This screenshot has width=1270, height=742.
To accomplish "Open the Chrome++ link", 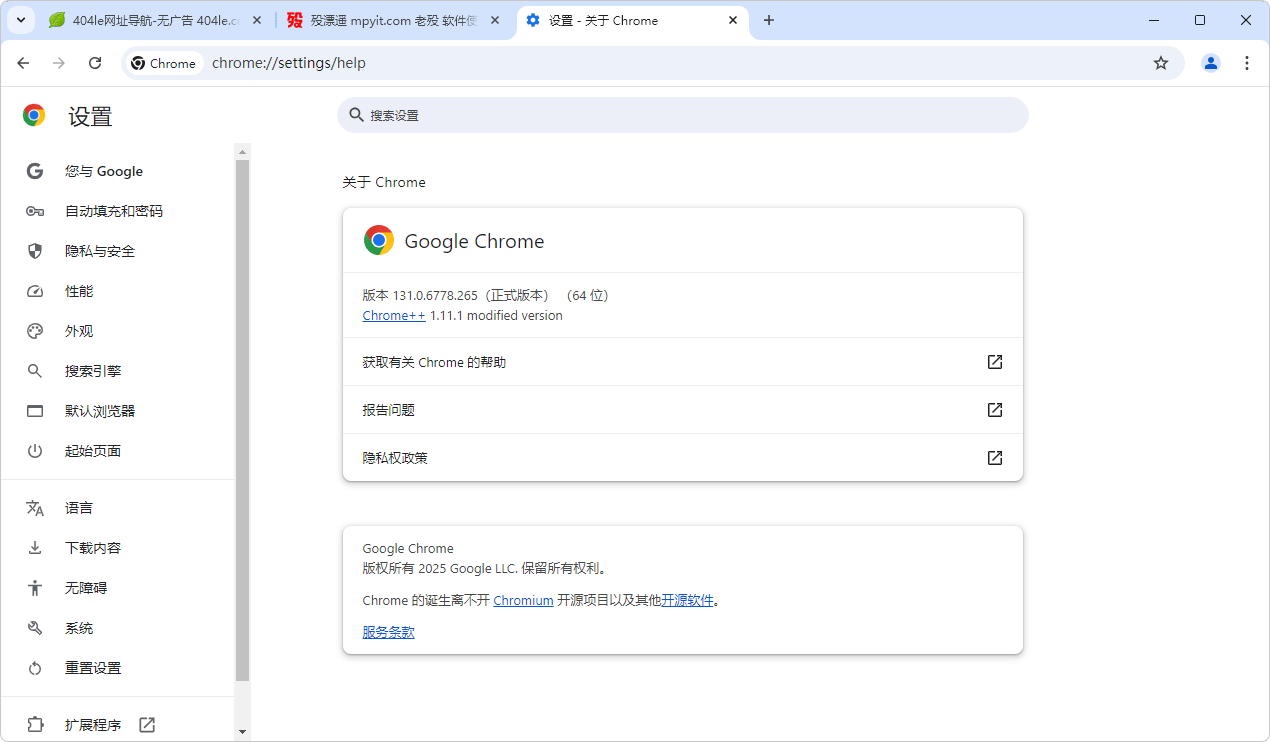I will click(394, 316).
